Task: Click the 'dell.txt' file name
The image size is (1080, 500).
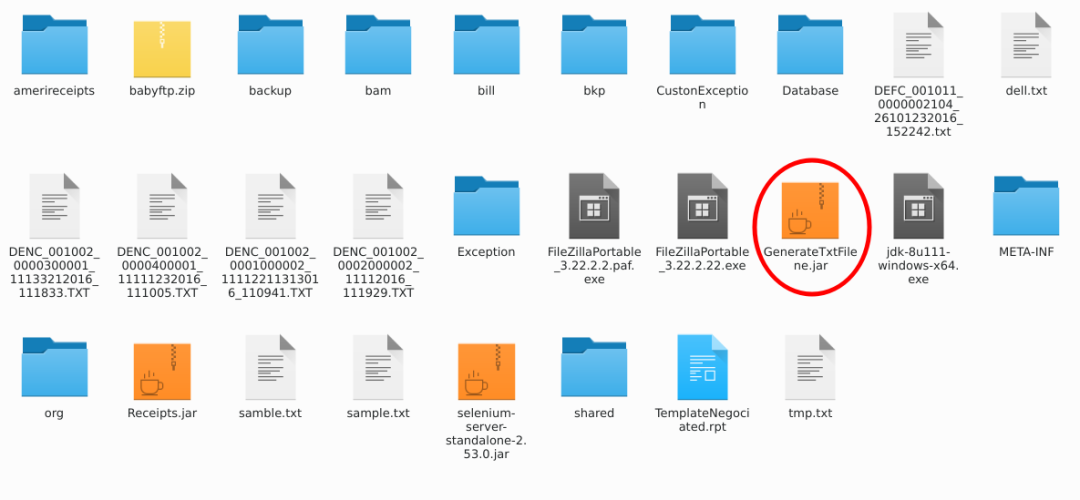Action: pos(1026,91)
